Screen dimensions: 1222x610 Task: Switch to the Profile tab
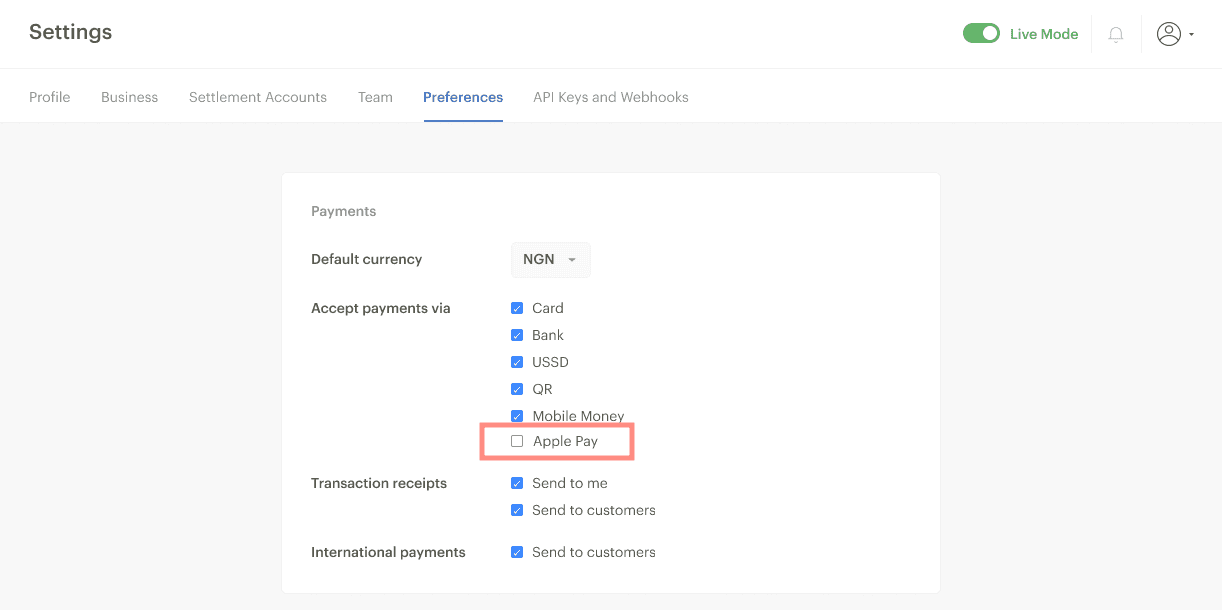[x=50, y=97]
